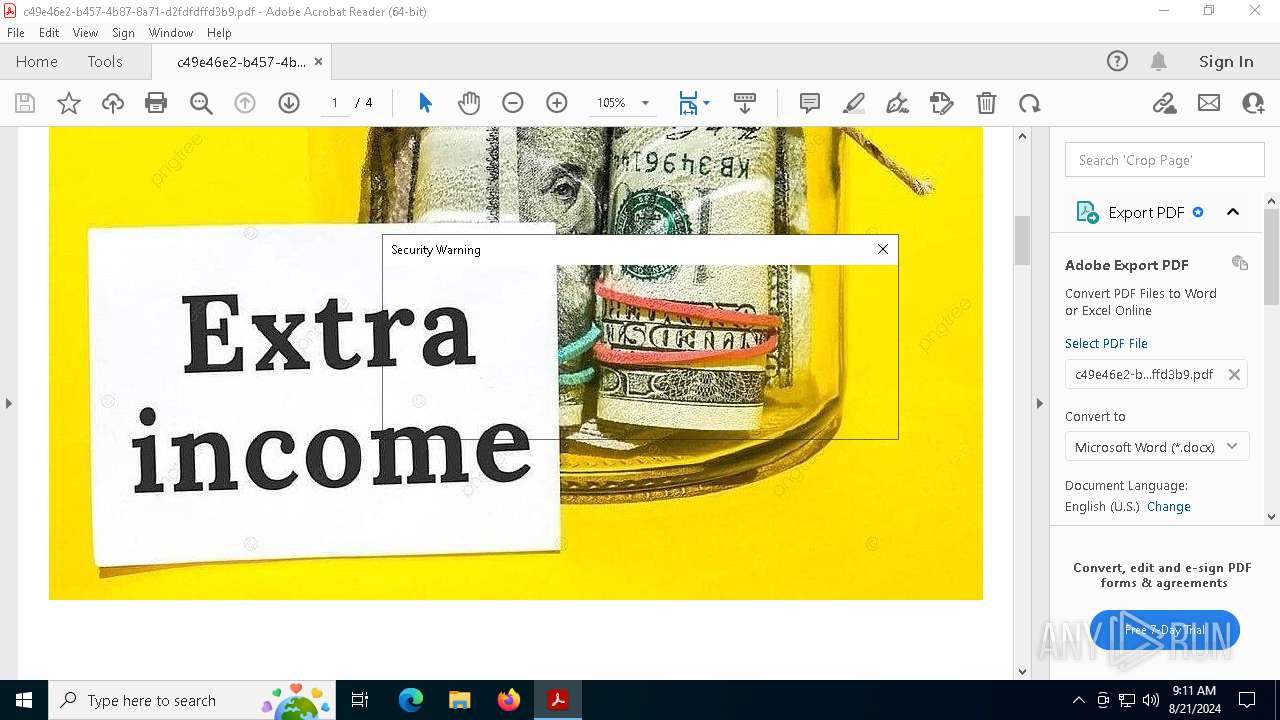Open the Sign menu
Image resolution: width=1280 pixels, height=720 pixels.
pyautogui.click(x=123, y=33)
